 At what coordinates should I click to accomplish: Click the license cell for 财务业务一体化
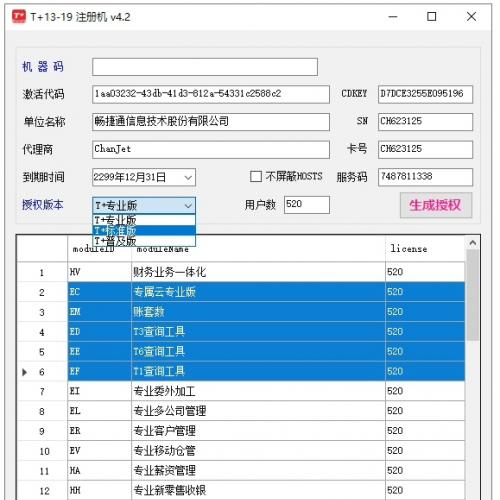[425, 272]
